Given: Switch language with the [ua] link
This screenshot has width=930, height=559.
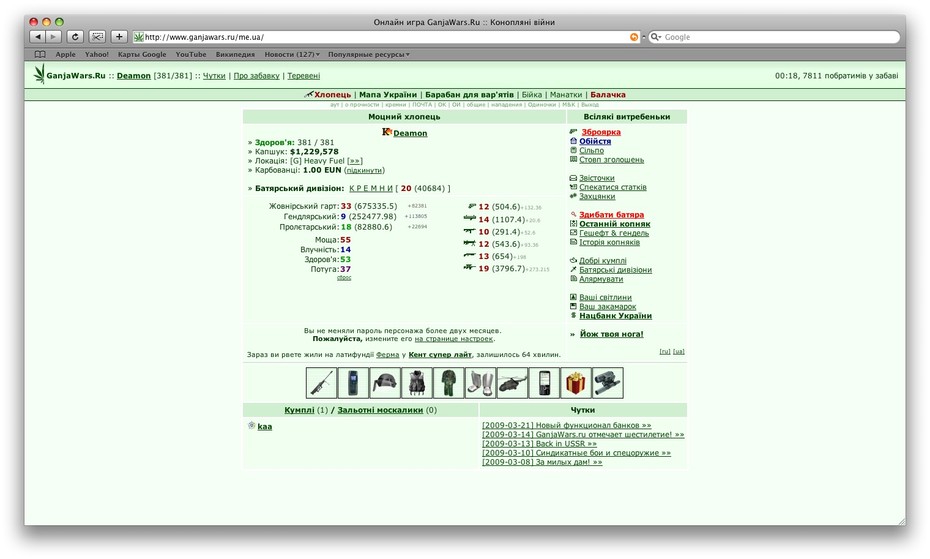Looking at the screenshot, I should (x=679, y=351).
